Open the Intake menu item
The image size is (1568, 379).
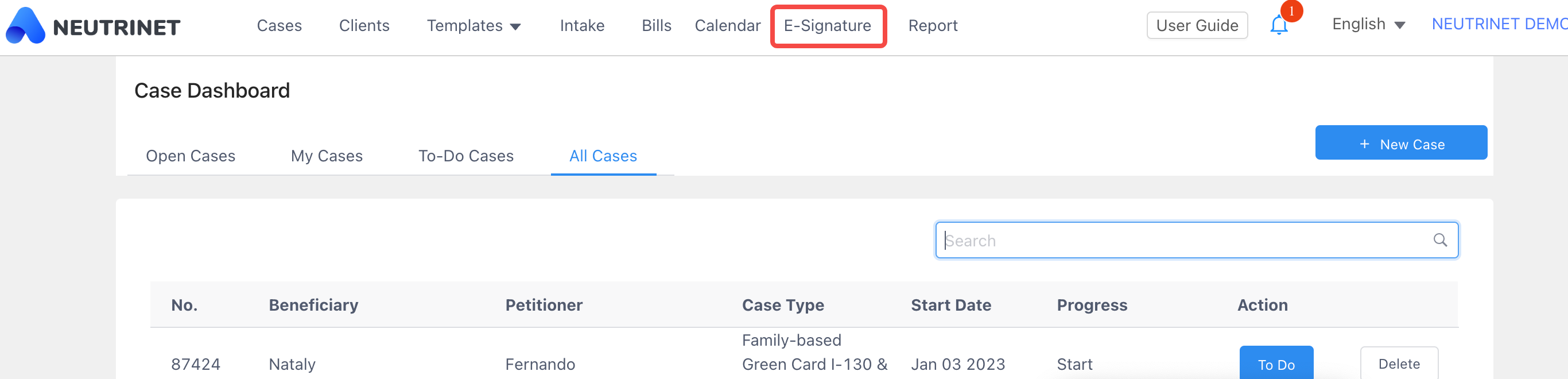[581, 26]
